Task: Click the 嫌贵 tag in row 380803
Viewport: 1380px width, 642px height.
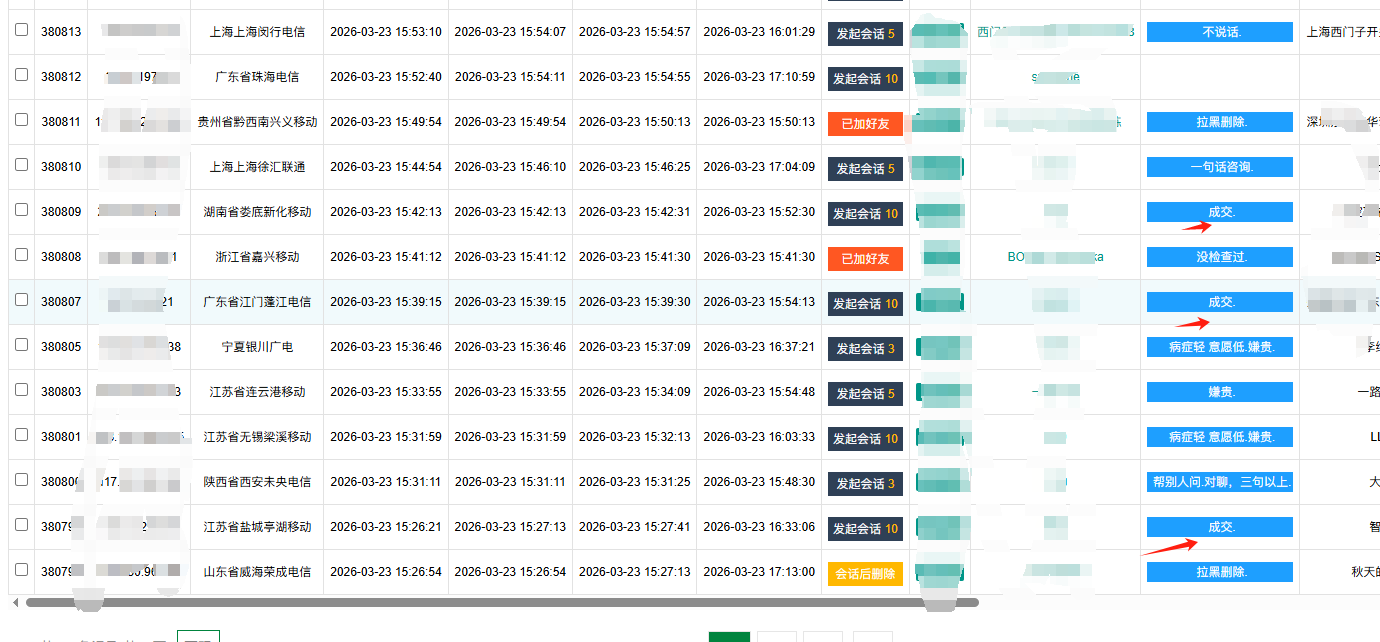Action: (1219, 392)
